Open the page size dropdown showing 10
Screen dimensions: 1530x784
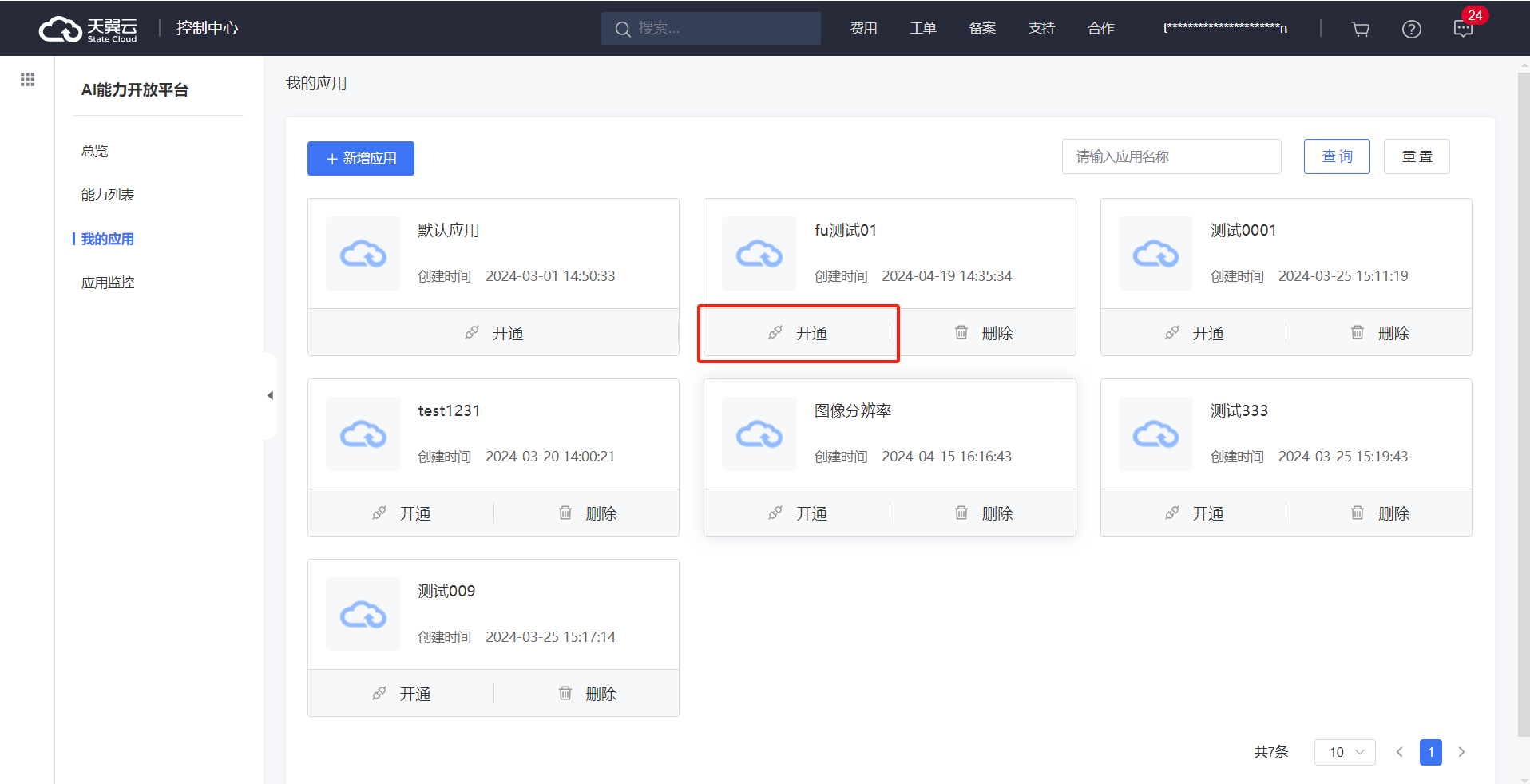[x=1345, y=752]
